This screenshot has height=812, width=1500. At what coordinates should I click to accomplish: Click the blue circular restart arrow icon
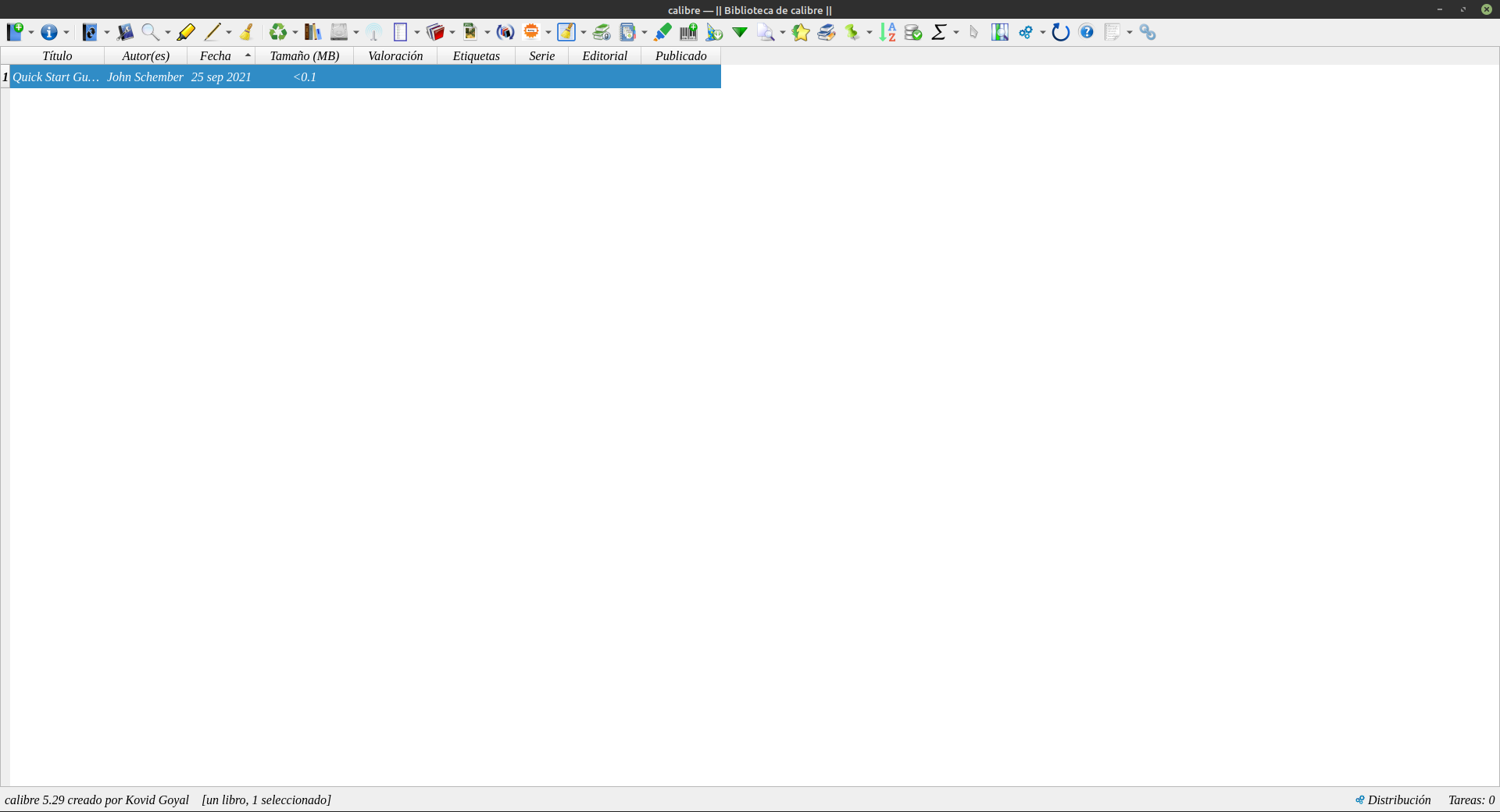[1060, 32]
